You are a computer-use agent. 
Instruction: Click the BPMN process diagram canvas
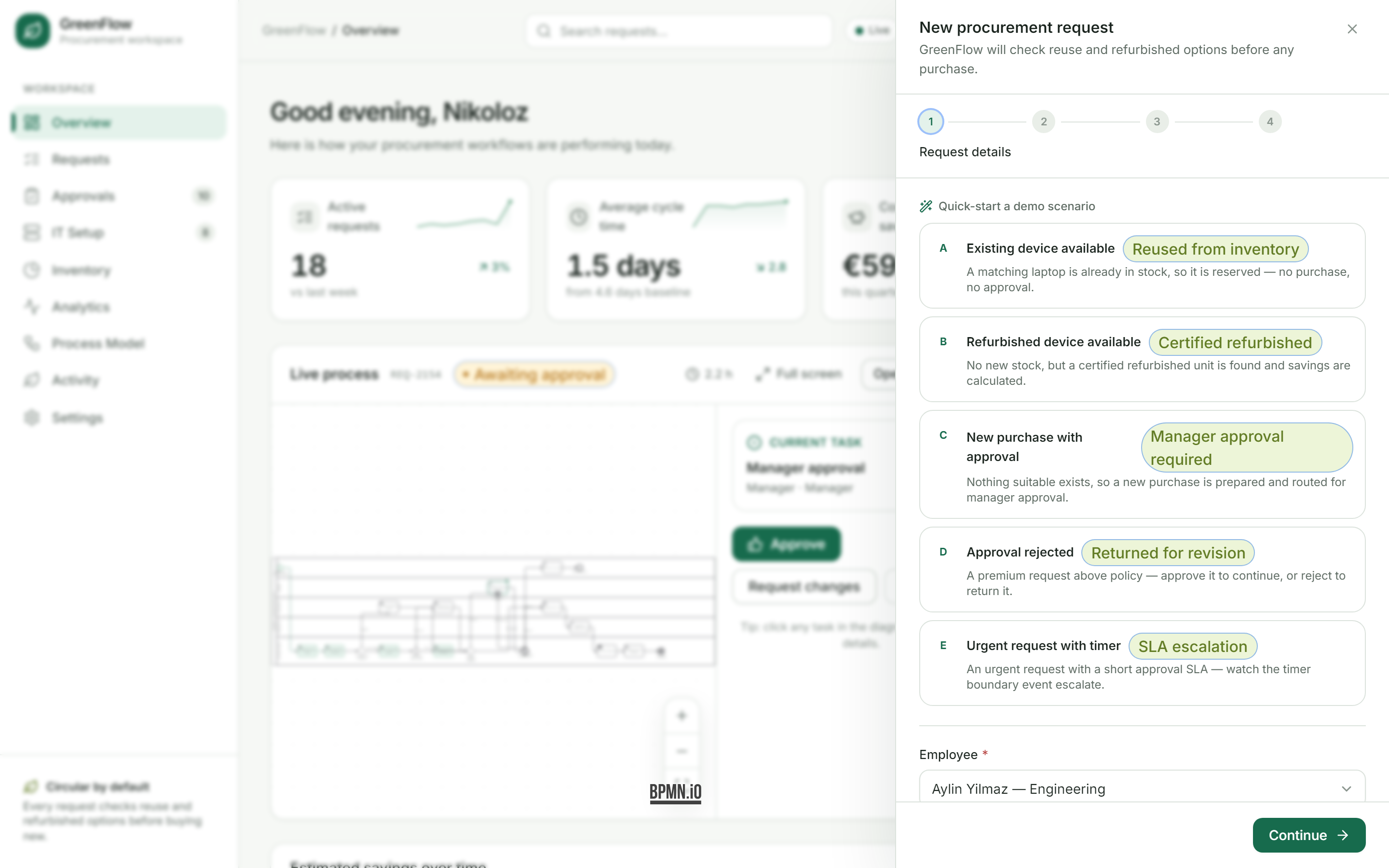(x=493, y=611)
